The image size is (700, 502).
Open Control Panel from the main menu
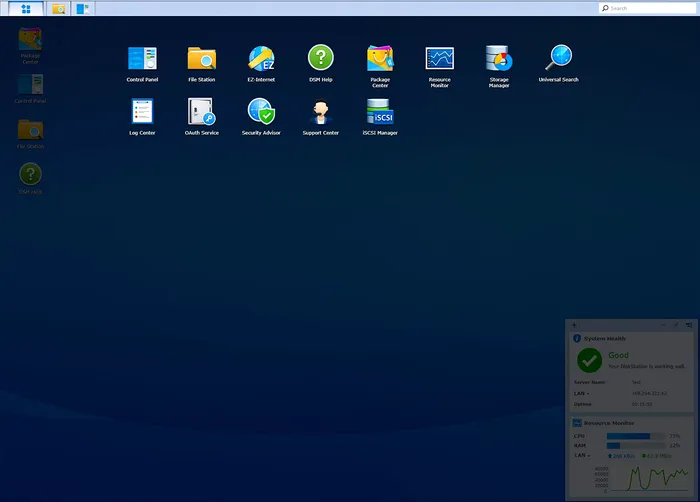142,63
